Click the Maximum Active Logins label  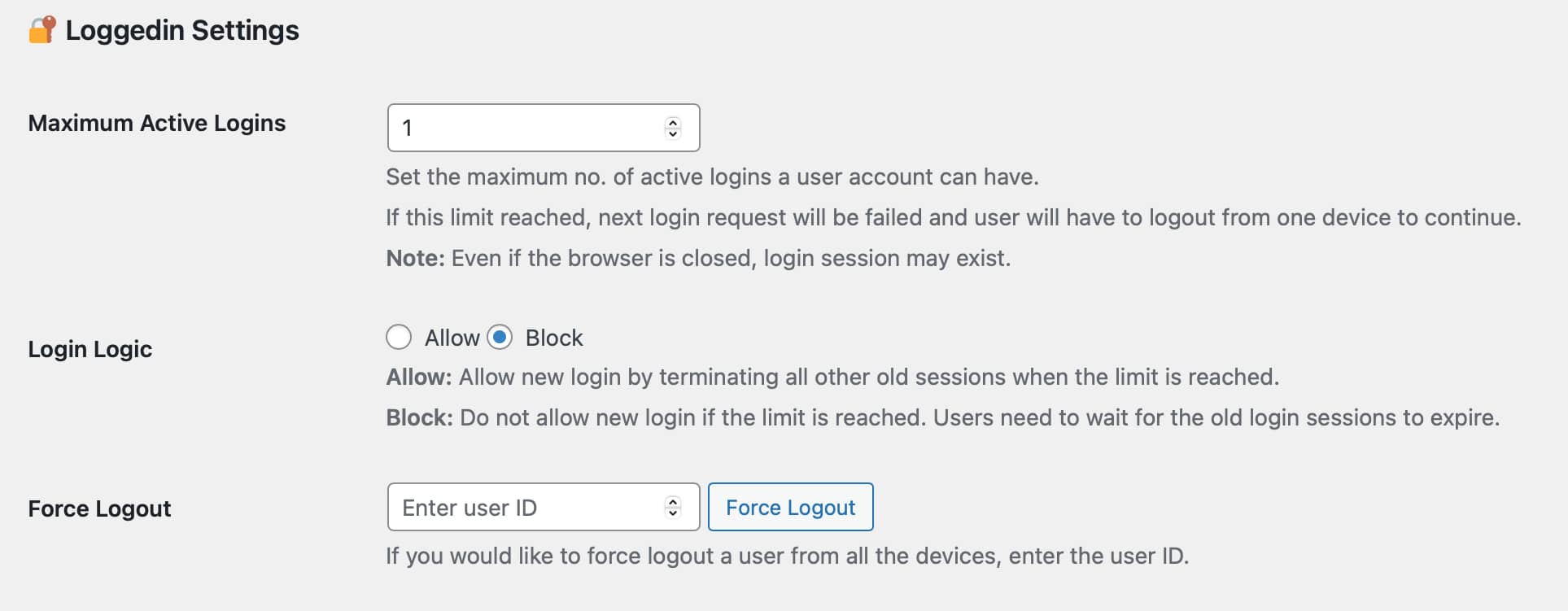[156, 124]
